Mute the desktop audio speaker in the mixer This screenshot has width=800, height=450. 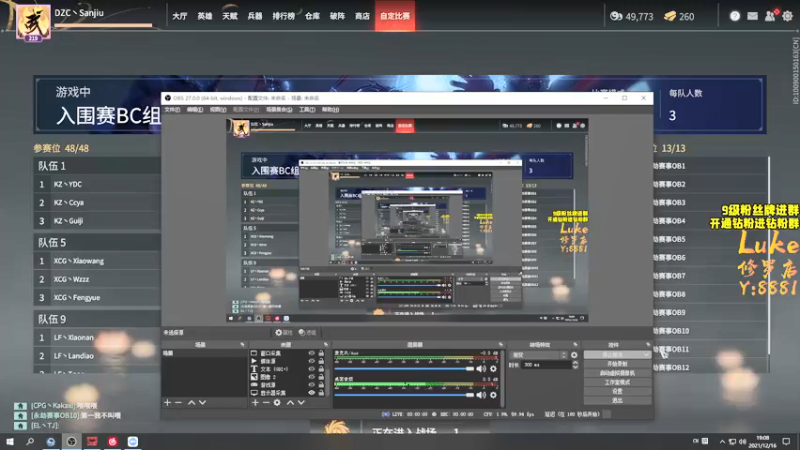[481, 395]
